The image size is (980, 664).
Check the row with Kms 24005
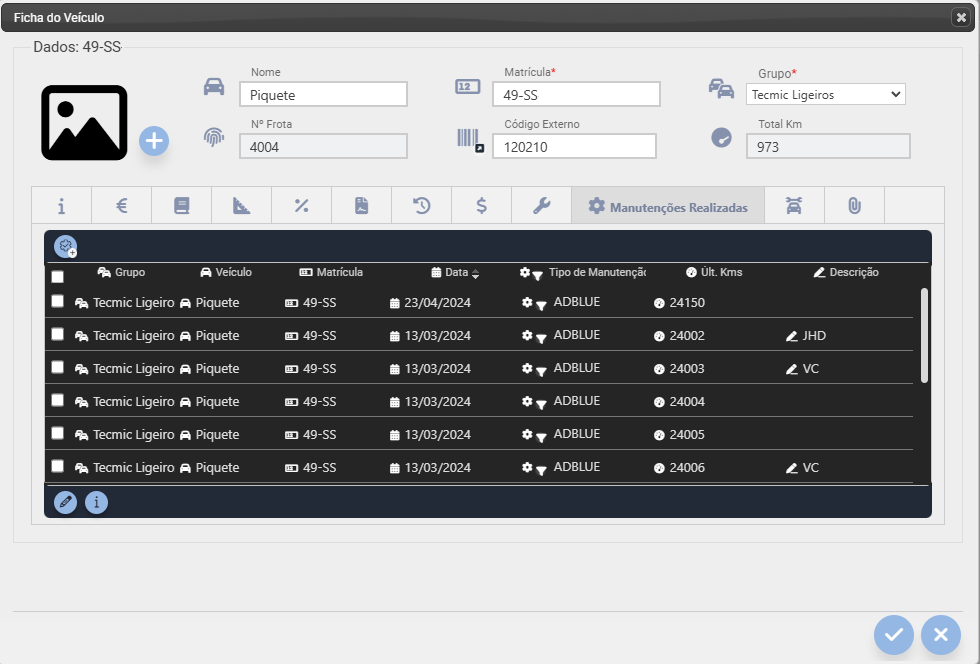coord(58,433)
